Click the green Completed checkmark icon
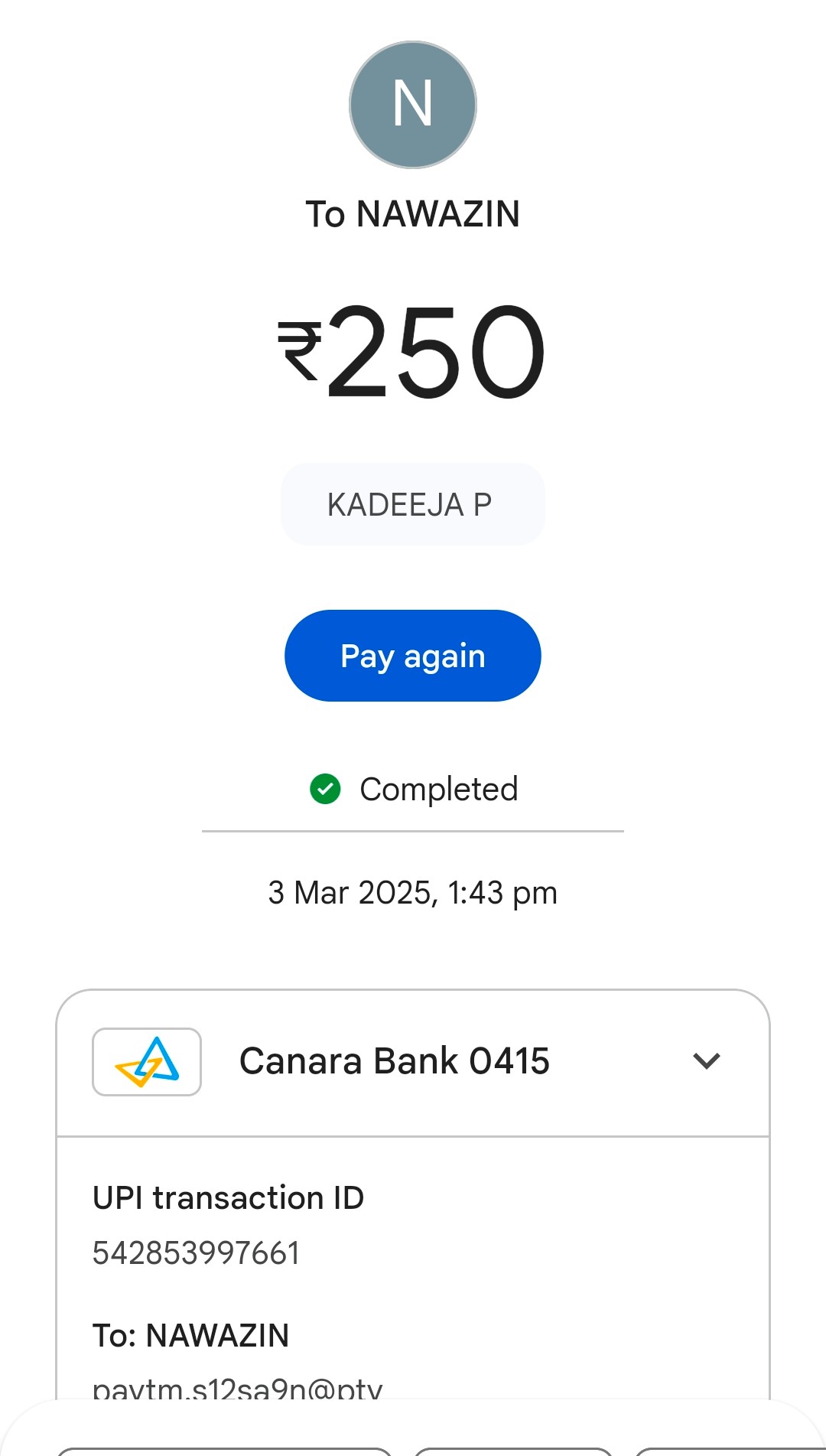Screen dimensions: 826x1456 pos(325,789)
